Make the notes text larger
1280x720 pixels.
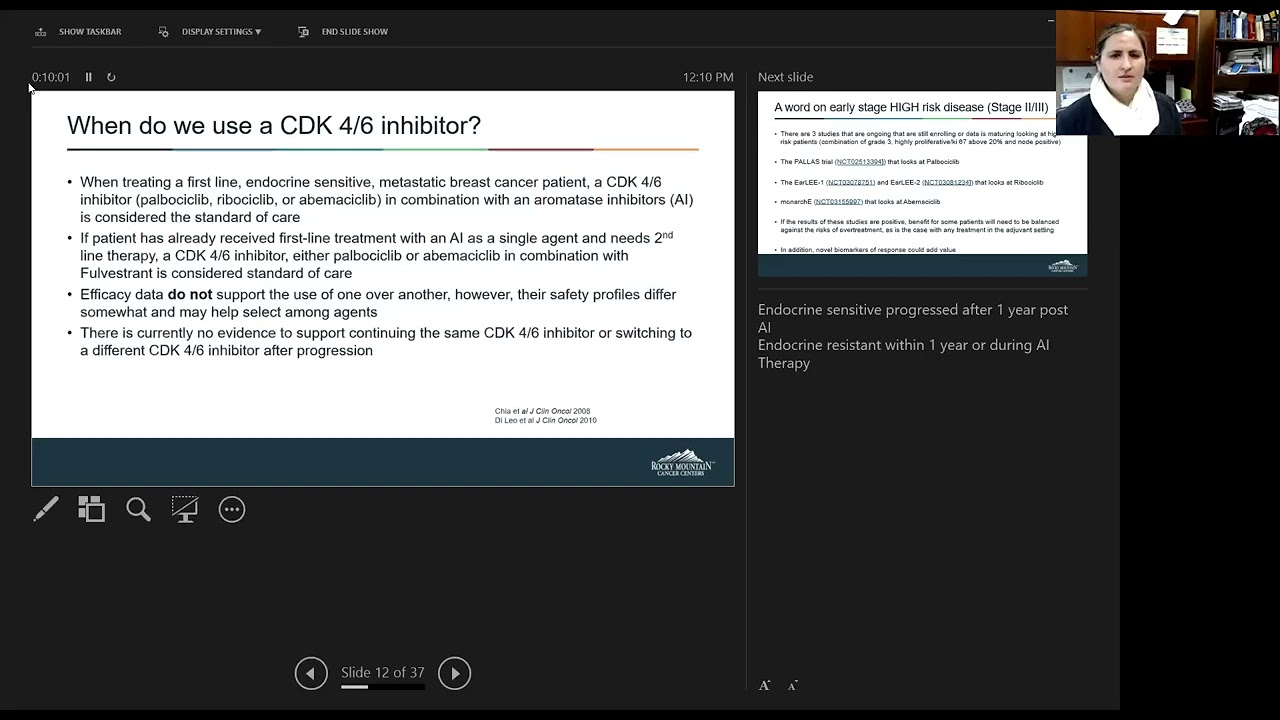pyautogui.click(x=764, y=685)
